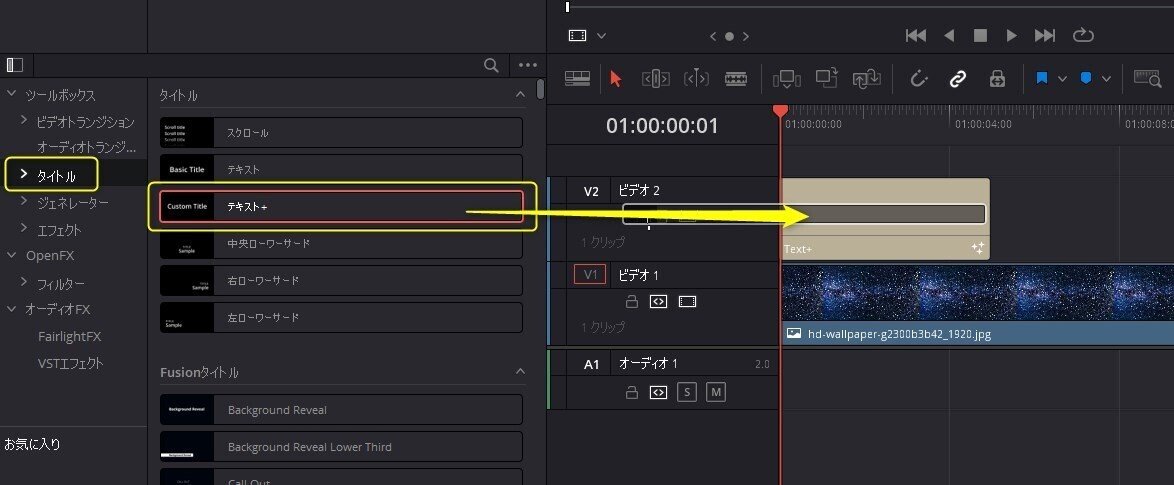Open the marker color dropdown arrow
1174x485 pixels.
pyautogui.click(x=1106, y=79)
